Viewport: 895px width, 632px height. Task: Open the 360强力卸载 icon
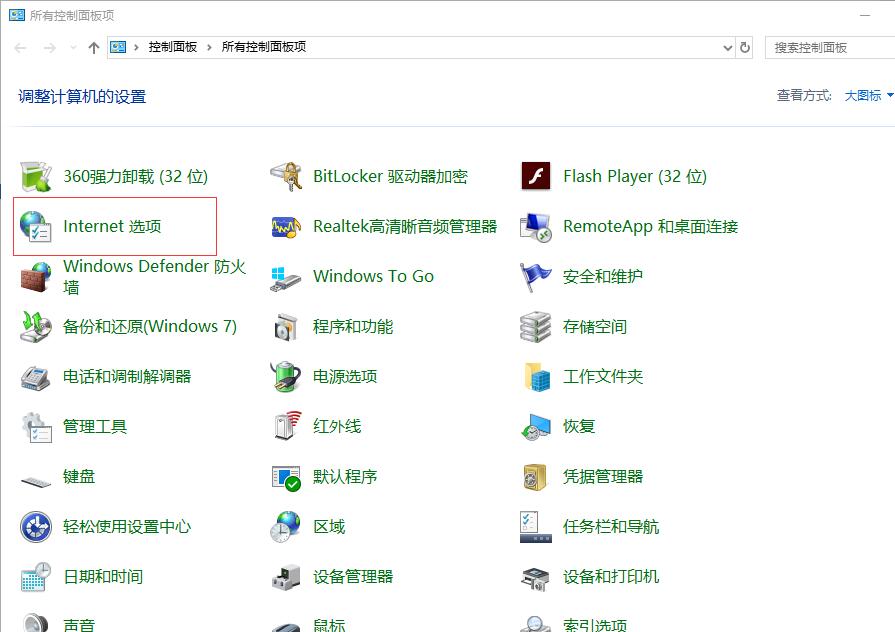(36, 177)
